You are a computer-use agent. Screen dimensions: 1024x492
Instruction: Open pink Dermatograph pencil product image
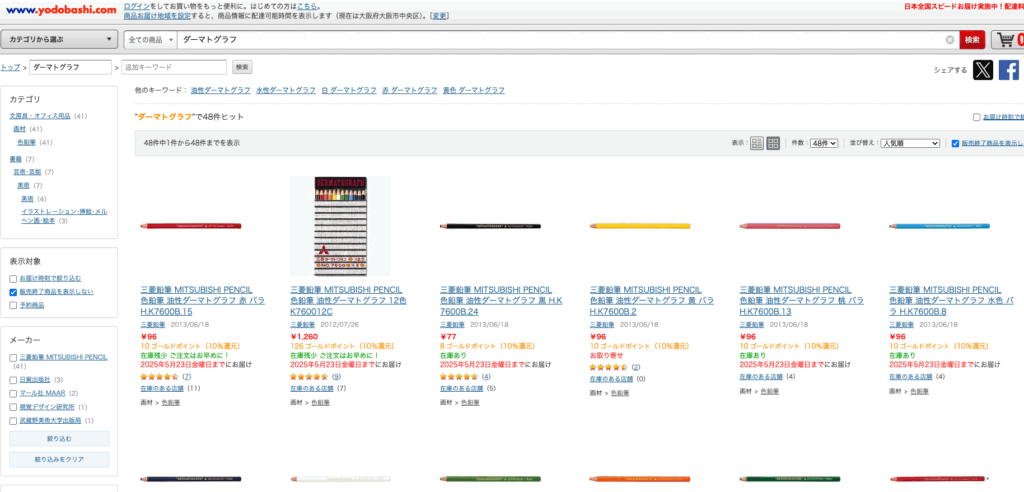790,226
